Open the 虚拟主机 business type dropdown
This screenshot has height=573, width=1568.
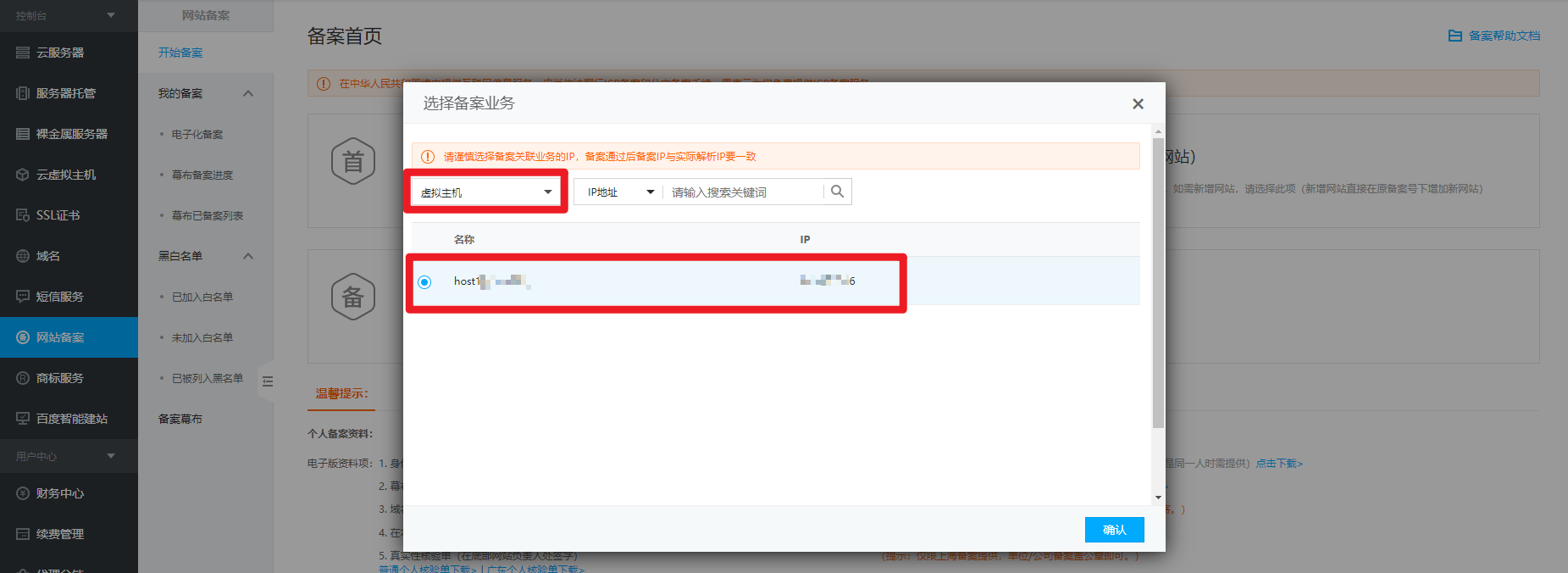click(x=486, y=192)
